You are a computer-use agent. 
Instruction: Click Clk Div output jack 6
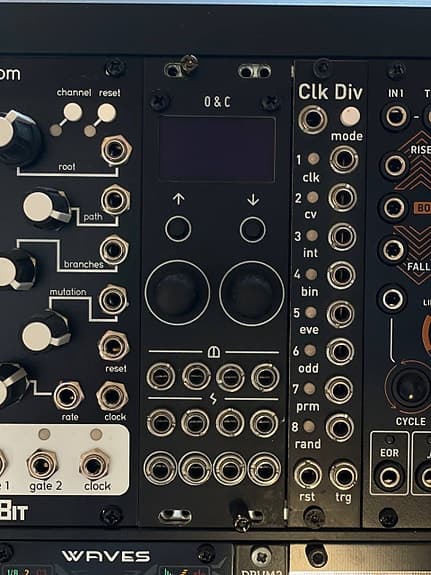point(340,352)
